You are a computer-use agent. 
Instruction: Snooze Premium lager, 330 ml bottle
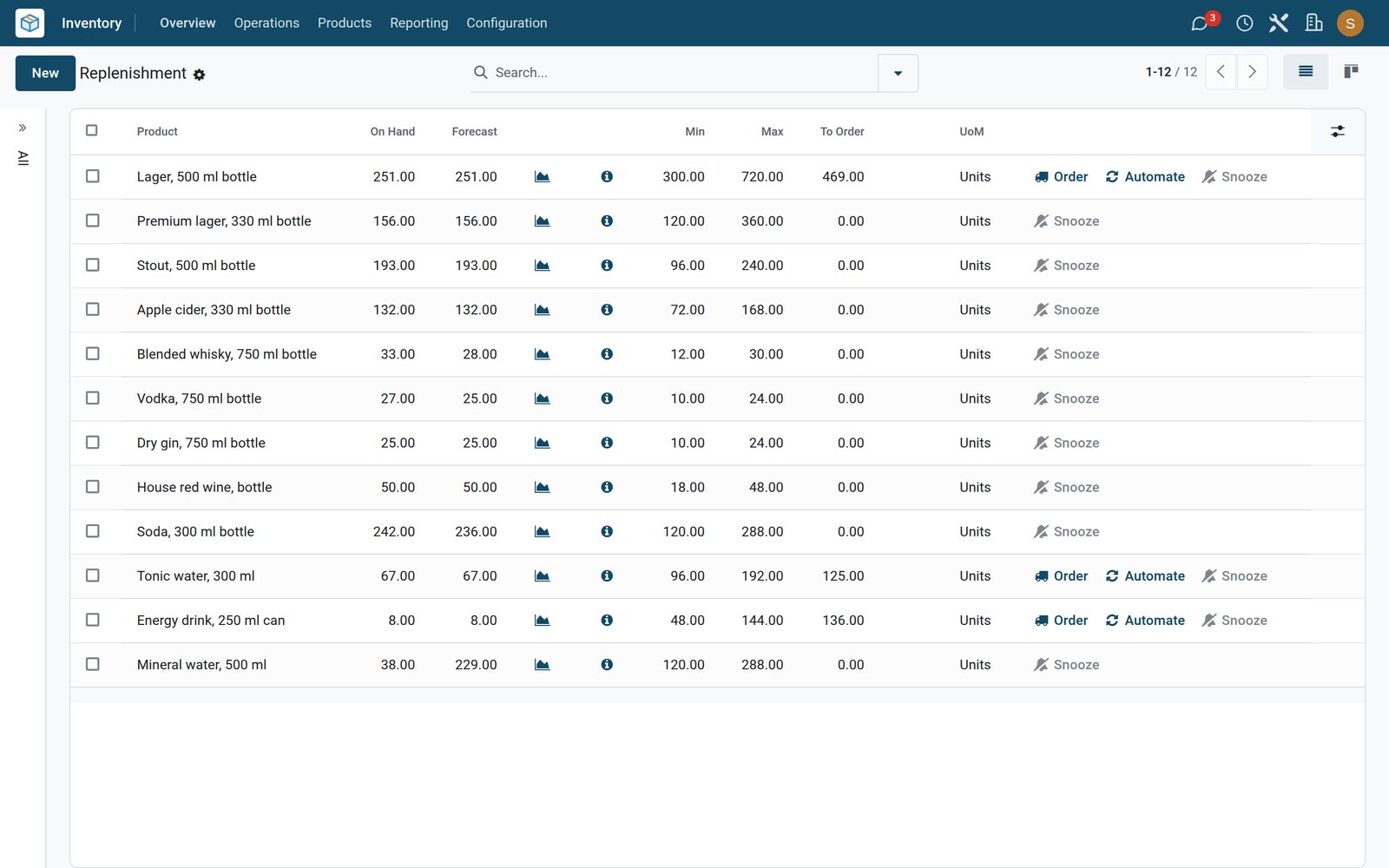point(1067,221)
